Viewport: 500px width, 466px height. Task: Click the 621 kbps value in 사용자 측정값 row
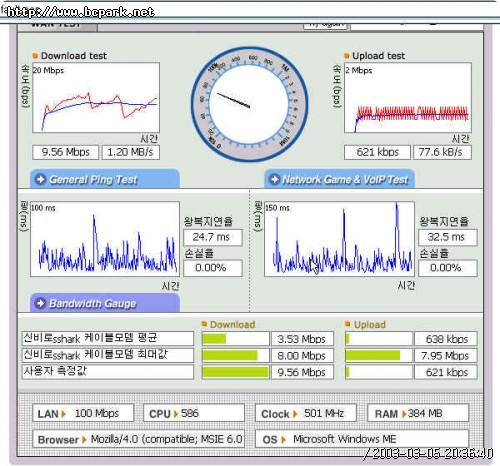click(x=446, y=372)
